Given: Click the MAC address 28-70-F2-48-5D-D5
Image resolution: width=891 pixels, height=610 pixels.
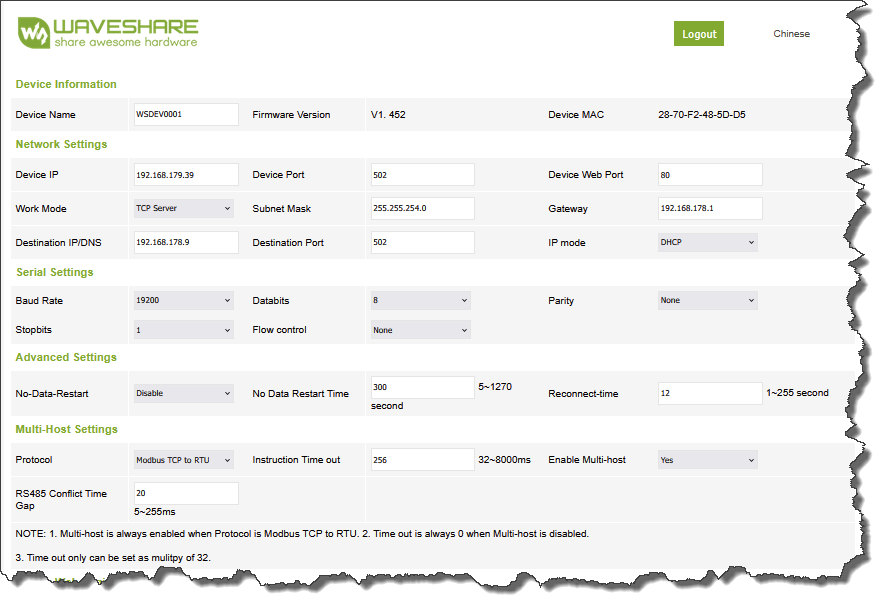Looking at the screenshot, I should [702, 114].
